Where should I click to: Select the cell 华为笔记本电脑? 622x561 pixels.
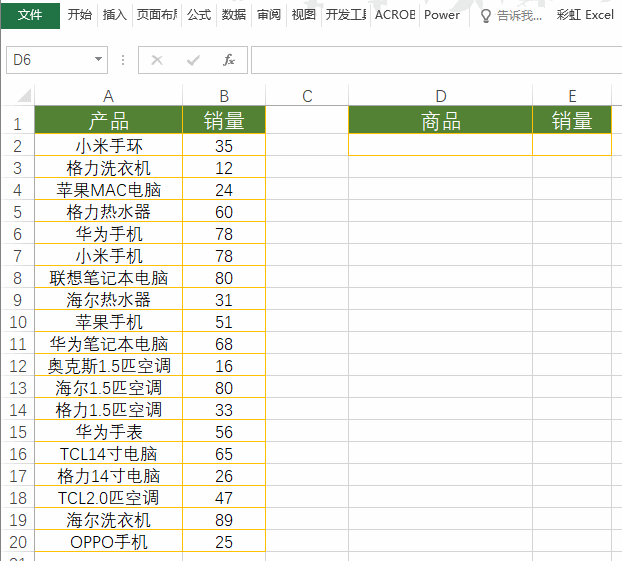click(108, 344)
